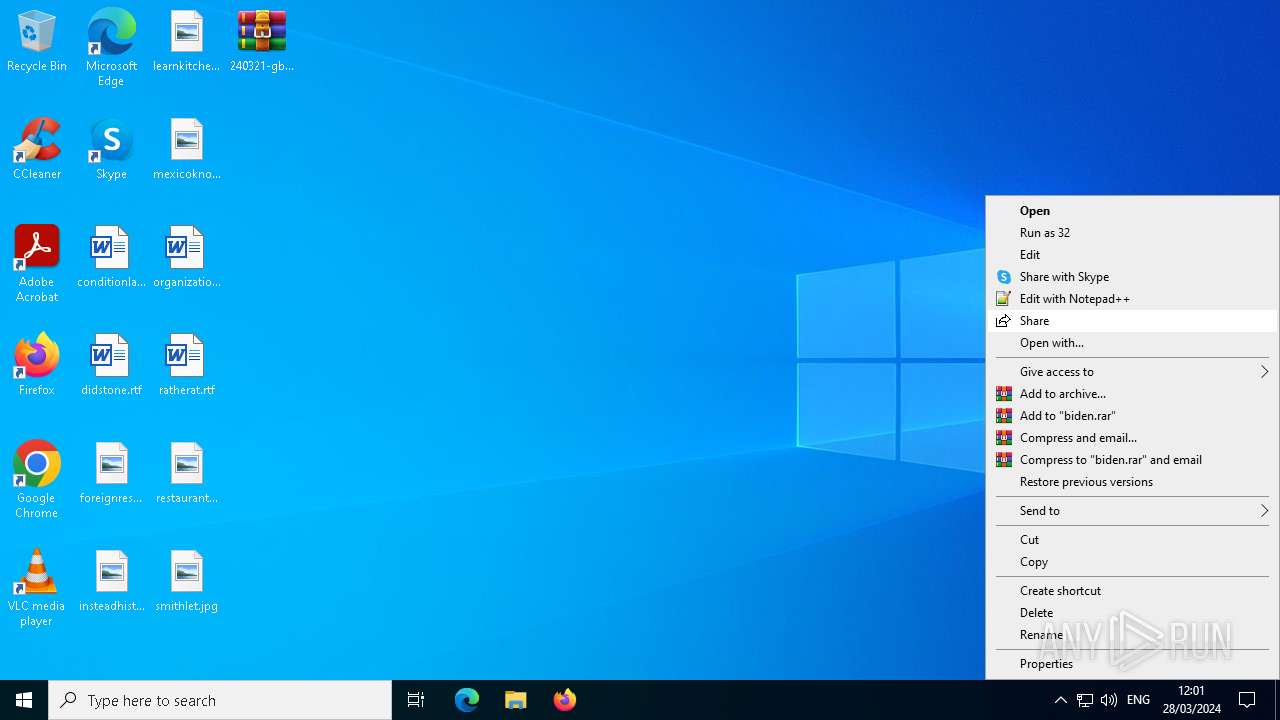Screen dimensions: 1280x720
Task: Choose Edit in the context menu
Action: click(x=1132, y=255)
